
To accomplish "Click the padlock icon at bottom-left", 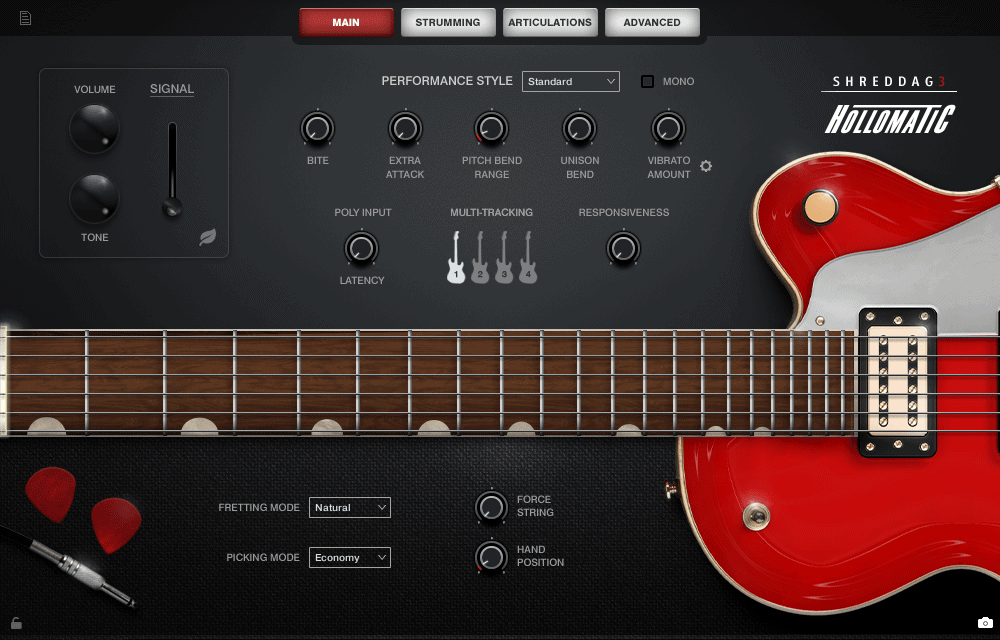I will point(16,623).
